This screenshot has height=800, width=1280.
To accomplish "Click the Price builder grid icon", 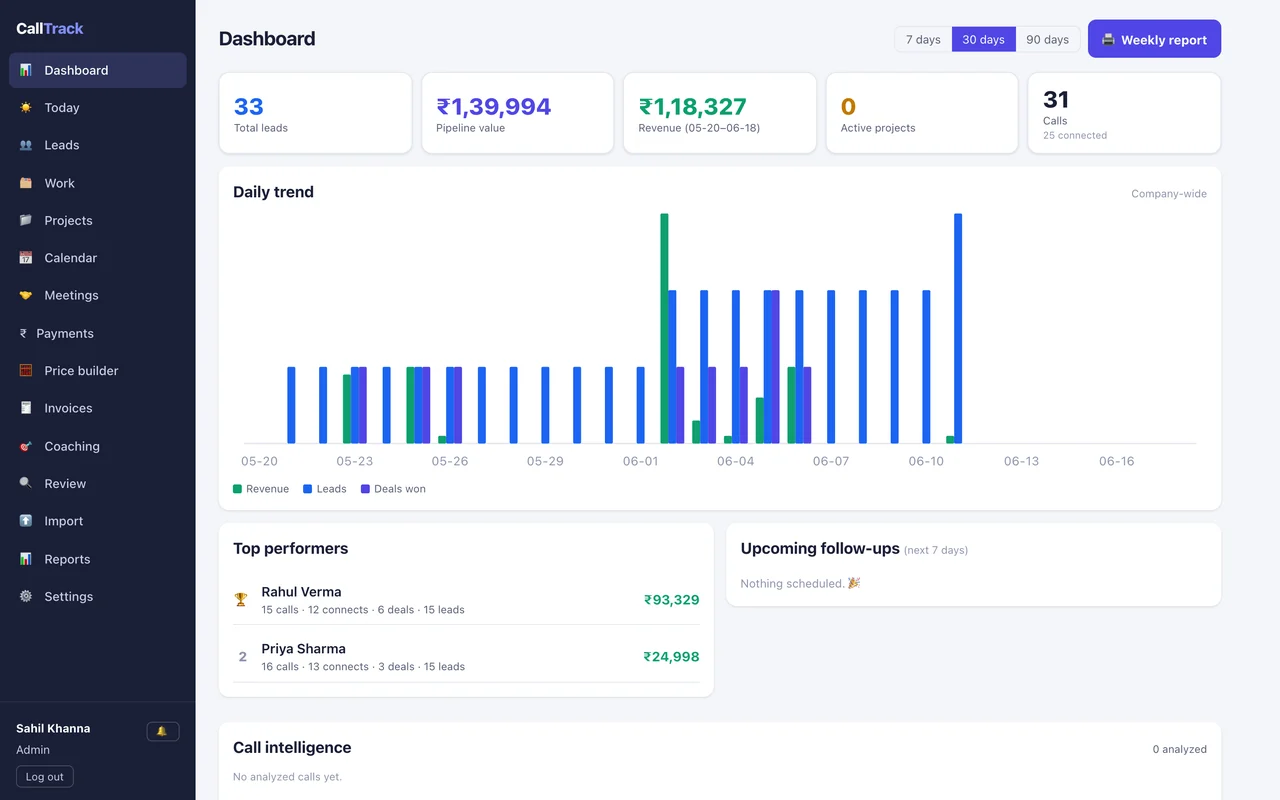I will pos(26,371).
